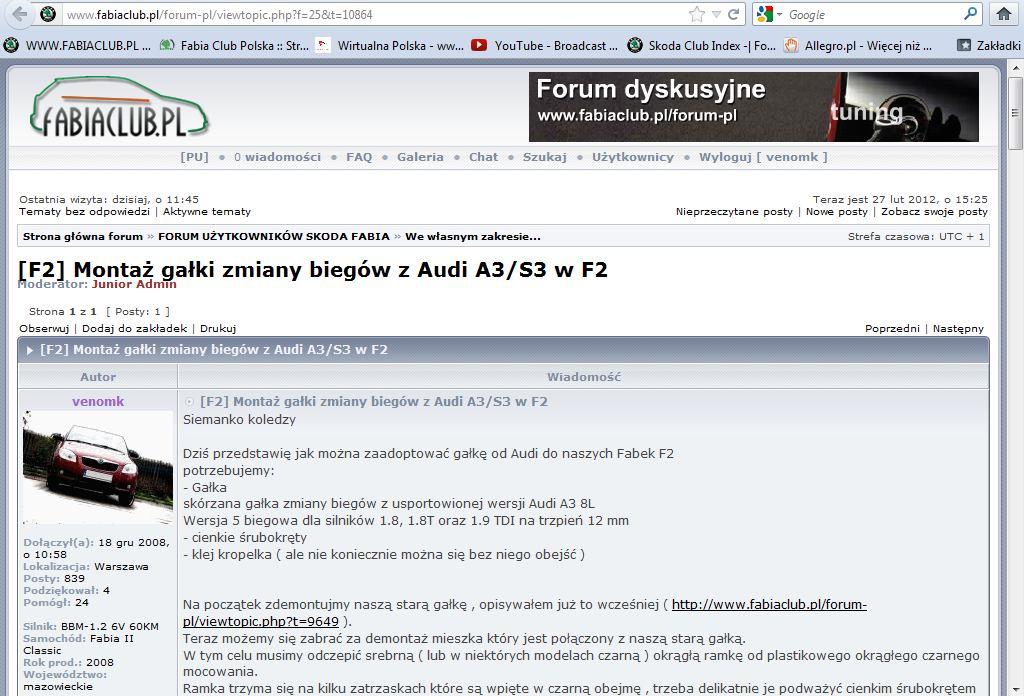The height and width of the screenshot is (696, 1024).
Task: Click the small post icon before post title
Action: 189,402
